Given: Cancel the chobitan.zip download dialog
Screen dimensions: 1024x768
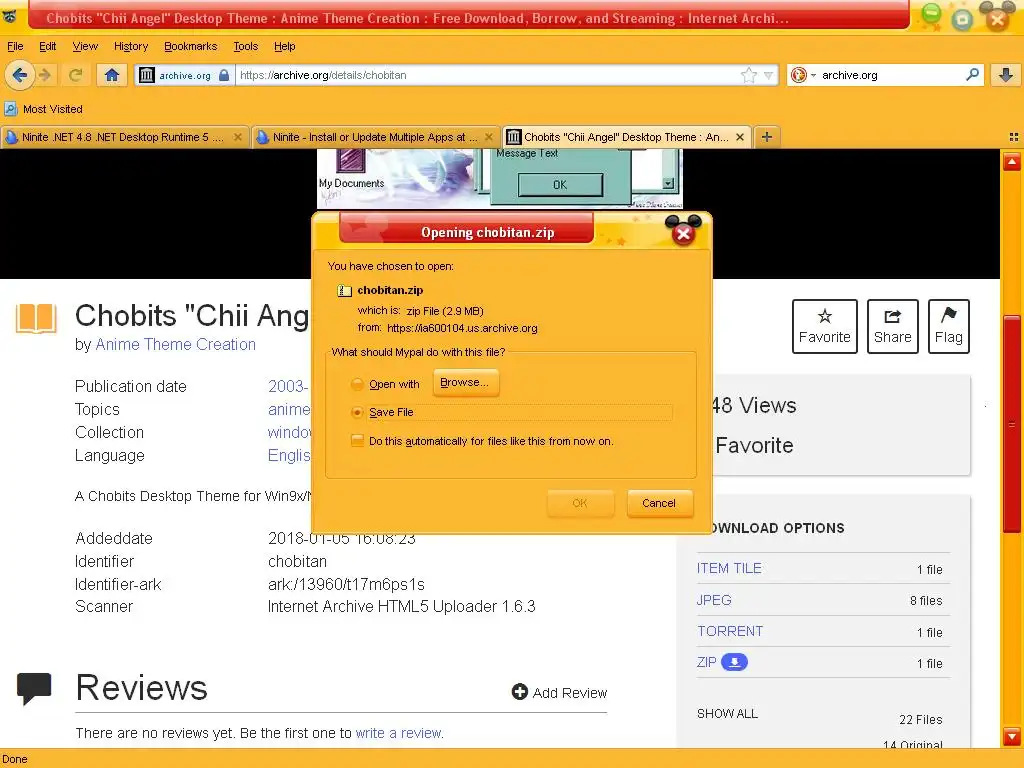Looking at the screenshot, I should tap(659, 503).
